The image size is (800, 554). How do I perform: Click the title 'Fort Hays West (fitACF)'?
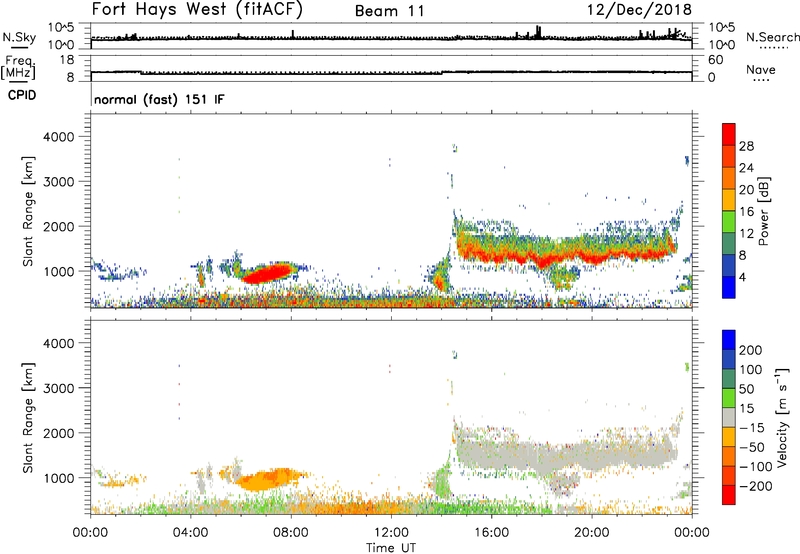click(x=197, y=10)
